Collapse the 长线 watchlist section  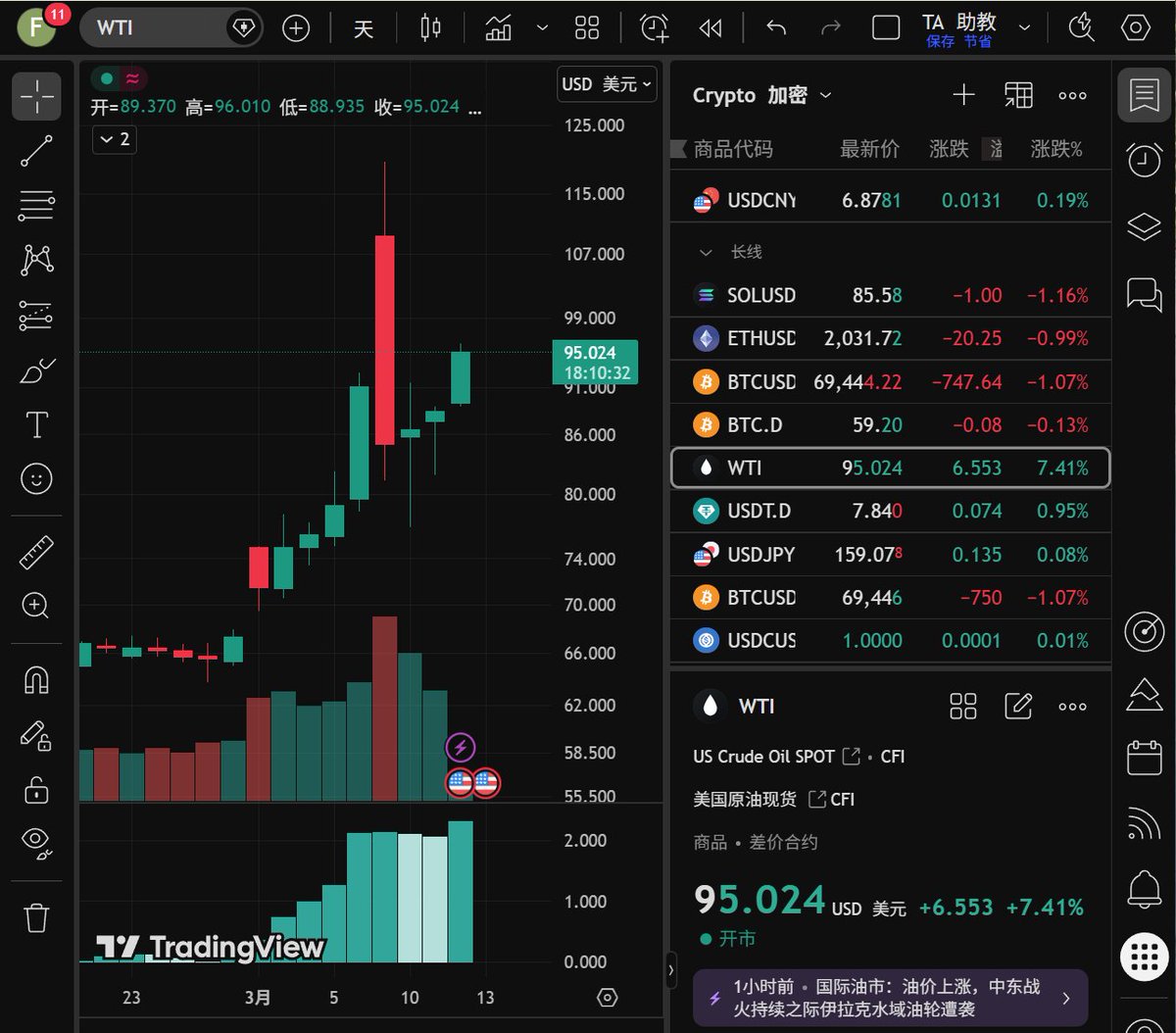click(706, 252)
